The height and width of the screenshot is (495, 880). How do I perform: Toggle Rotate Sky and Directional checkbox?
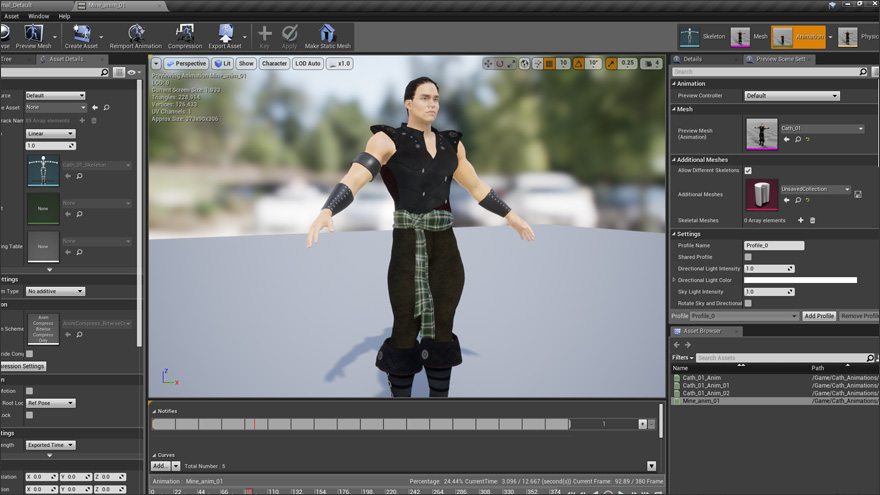click(748, 303)
